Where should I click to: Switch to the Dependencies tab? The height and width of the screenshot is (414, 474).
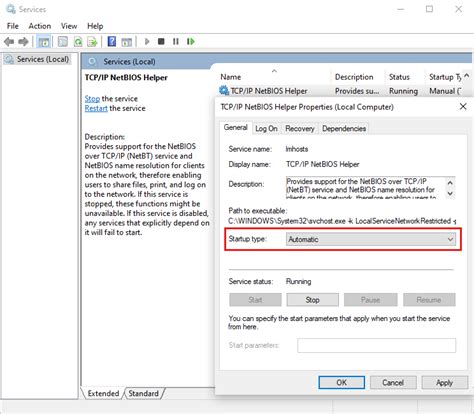(344, 129)
